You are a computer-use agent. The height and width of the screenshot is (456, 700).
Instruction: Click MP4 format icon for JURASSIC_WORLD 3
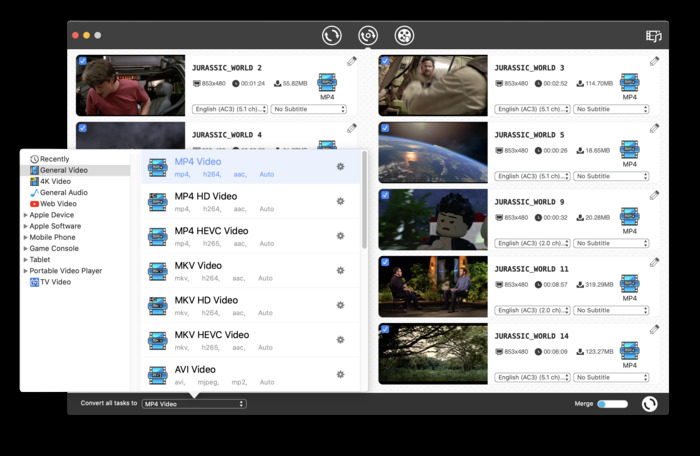click(x=629, y=84)
